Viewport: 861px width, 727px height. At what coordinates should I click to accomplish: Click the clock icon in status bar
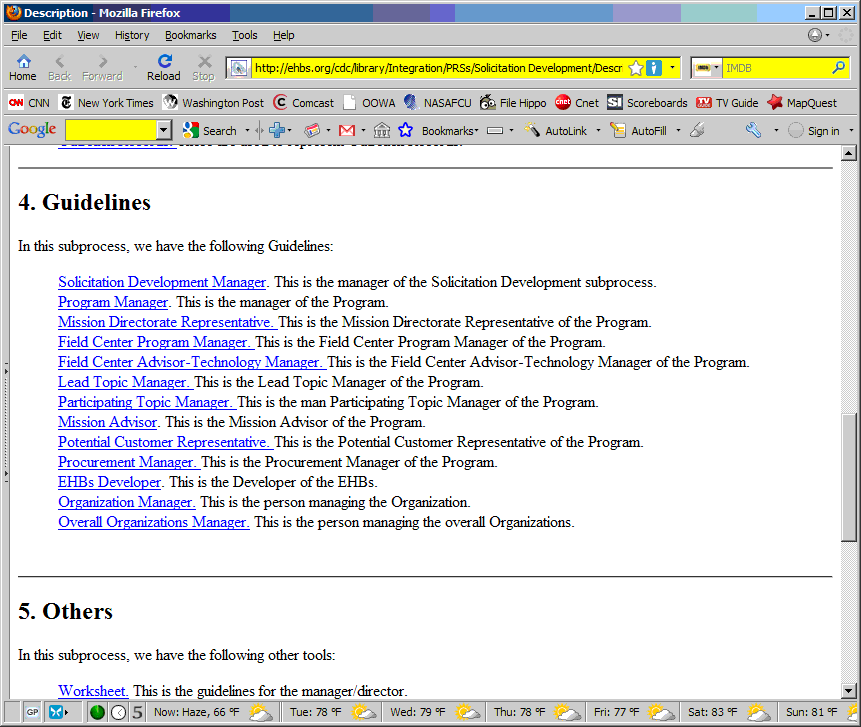click(119, 712)
